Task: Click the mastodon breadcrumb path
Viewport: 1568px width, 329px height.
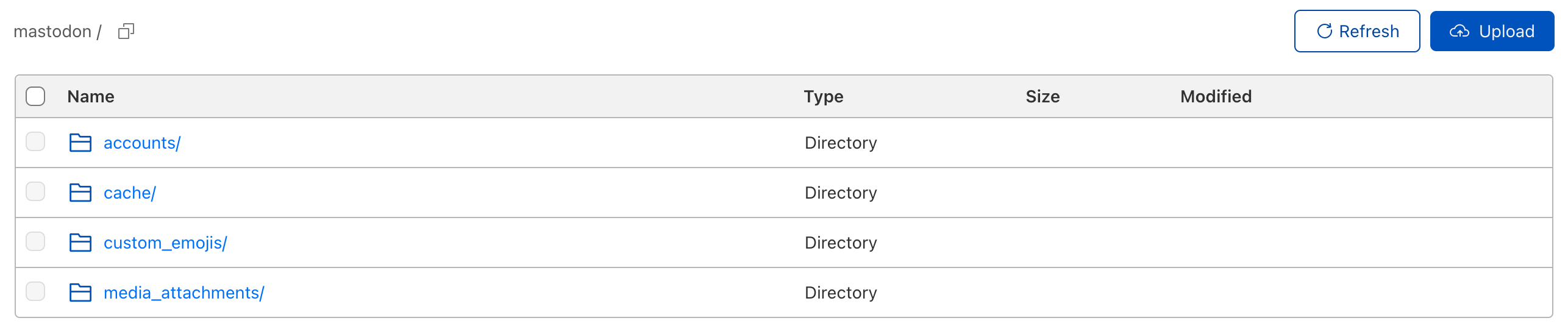Action: point(52,32)
